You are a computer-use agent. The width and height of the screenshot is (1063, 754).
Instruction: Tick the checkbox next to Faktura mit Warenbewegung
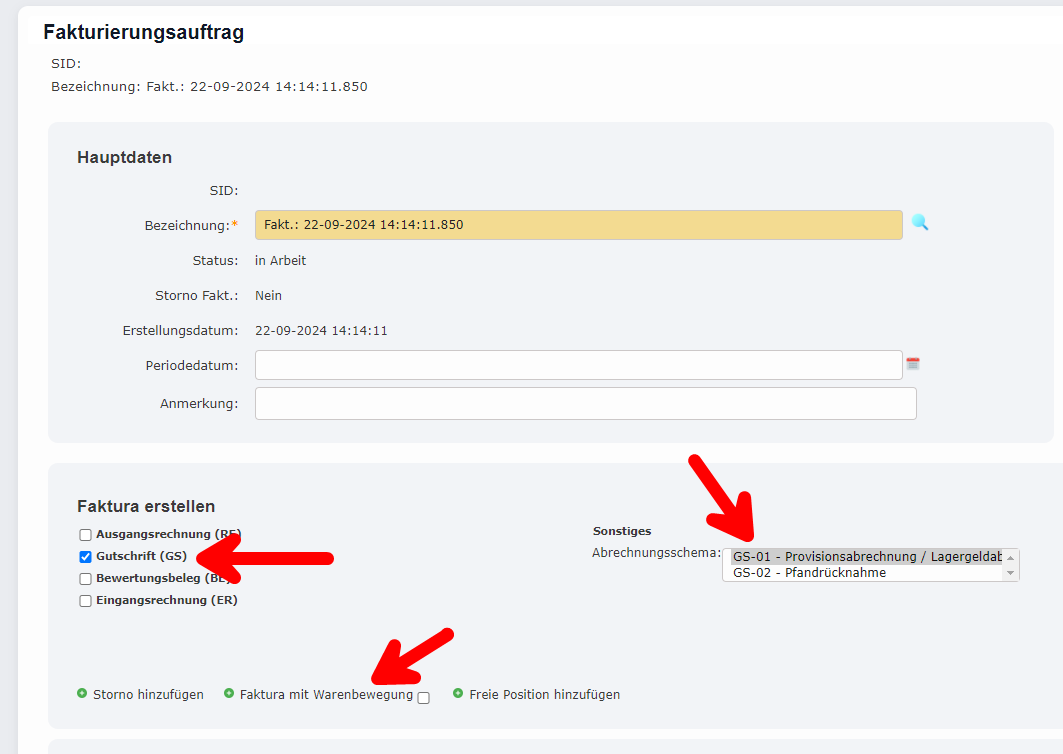point(422,697)
